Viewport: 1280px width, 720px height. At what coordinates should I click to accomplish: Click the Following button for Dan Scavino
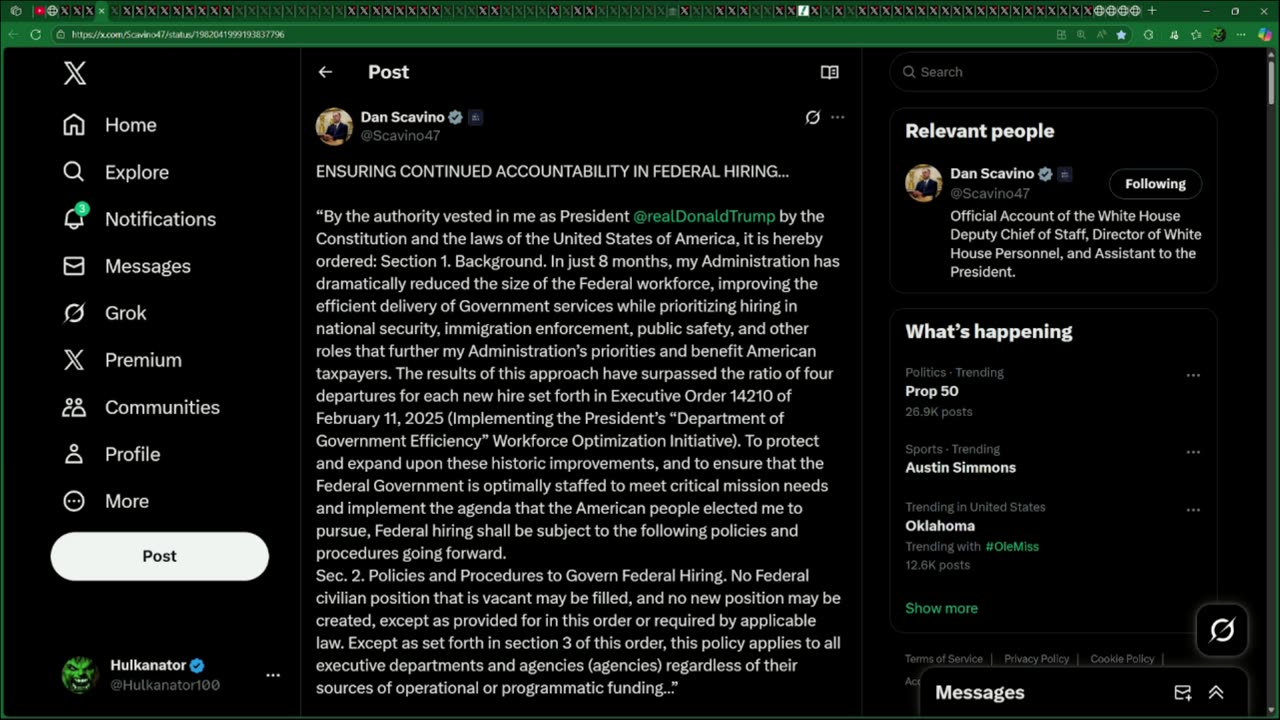[x=1155, y=184]
